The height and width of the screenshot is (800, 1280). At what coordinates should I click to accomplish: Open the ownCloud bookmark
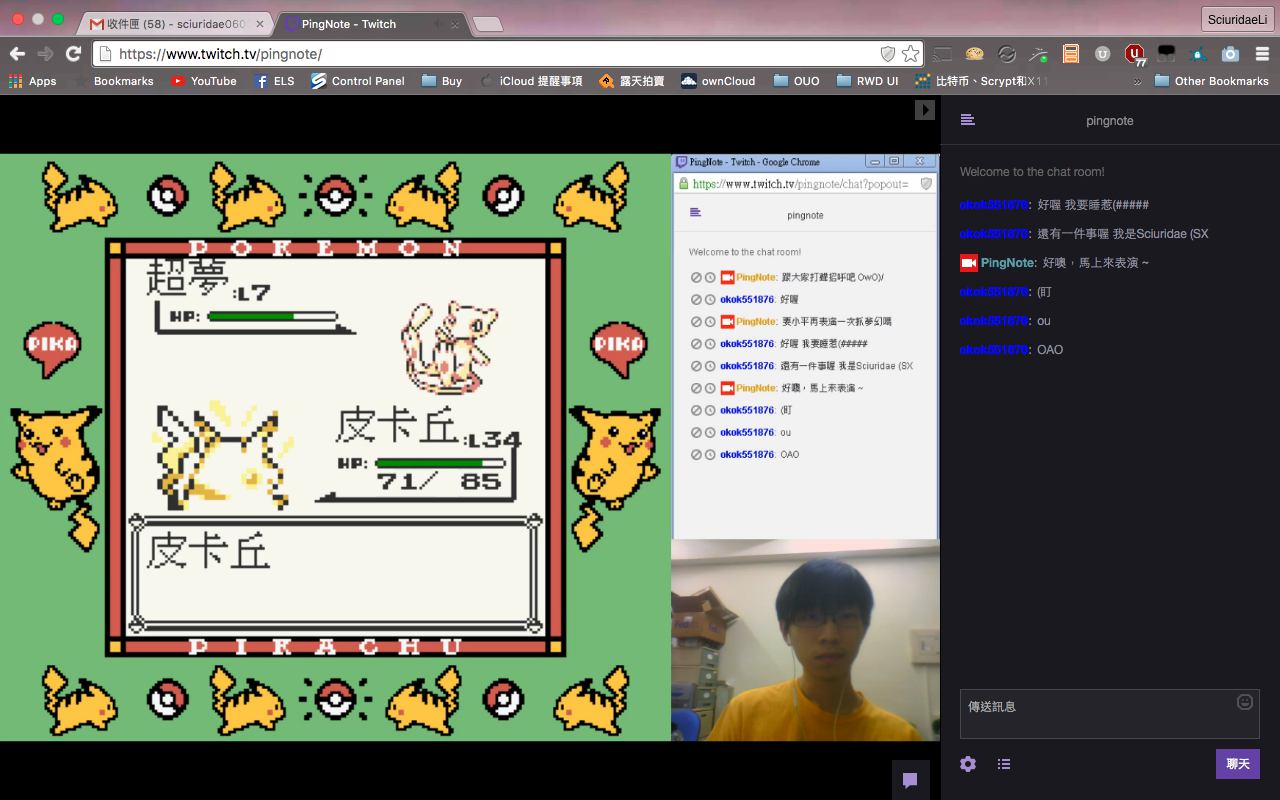[718, 81]
